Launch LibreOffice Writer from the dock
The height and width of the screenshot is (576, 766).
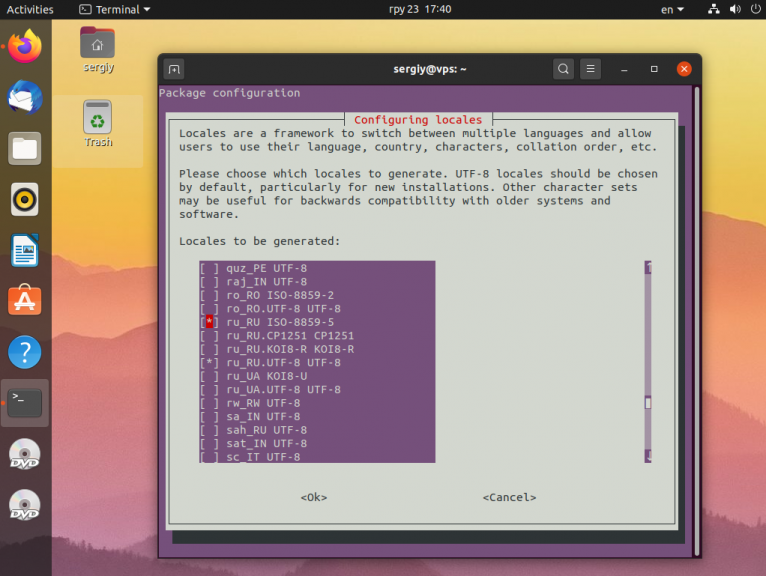point(24,250)
